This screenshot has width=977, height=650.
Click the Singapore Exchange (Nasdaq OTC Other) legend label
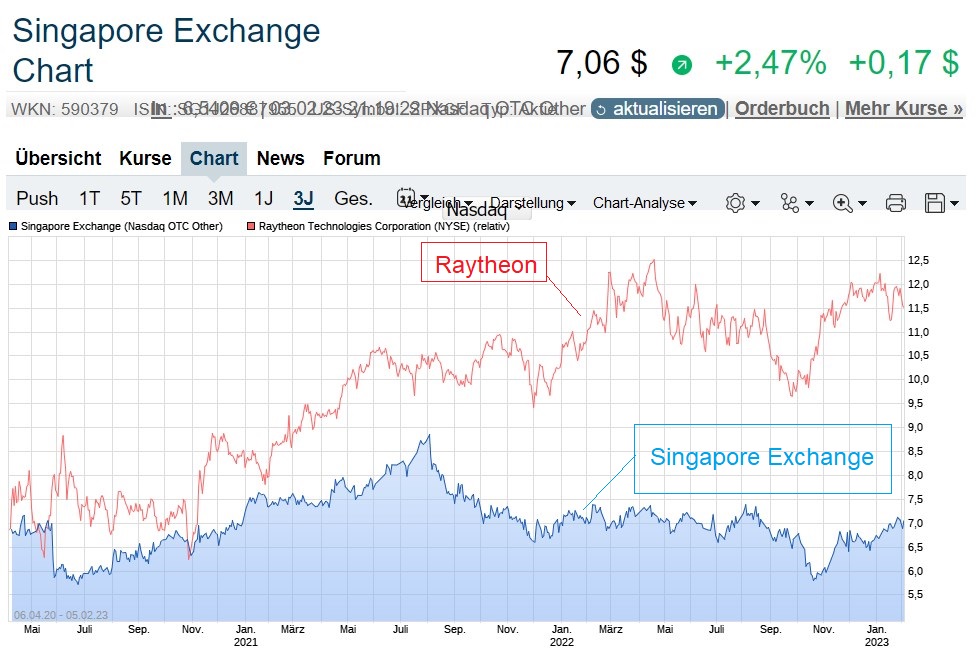pyautogui.click(x=122, y=226)
